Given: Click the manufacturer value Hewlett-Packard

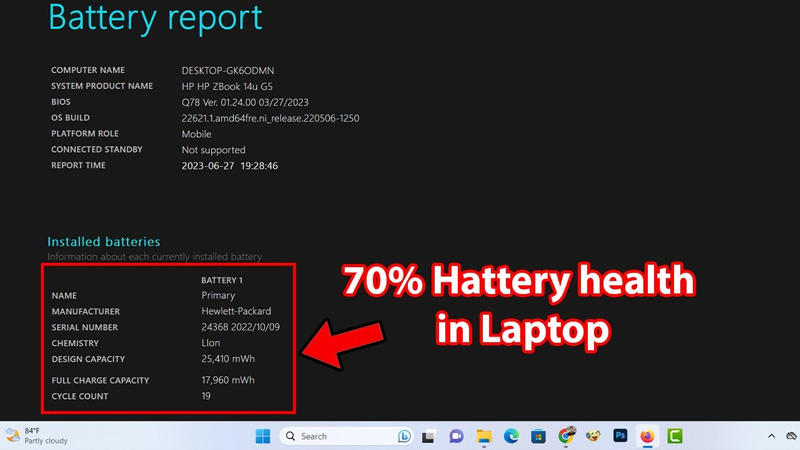Looking at the screenshot, I should [236, 311].
